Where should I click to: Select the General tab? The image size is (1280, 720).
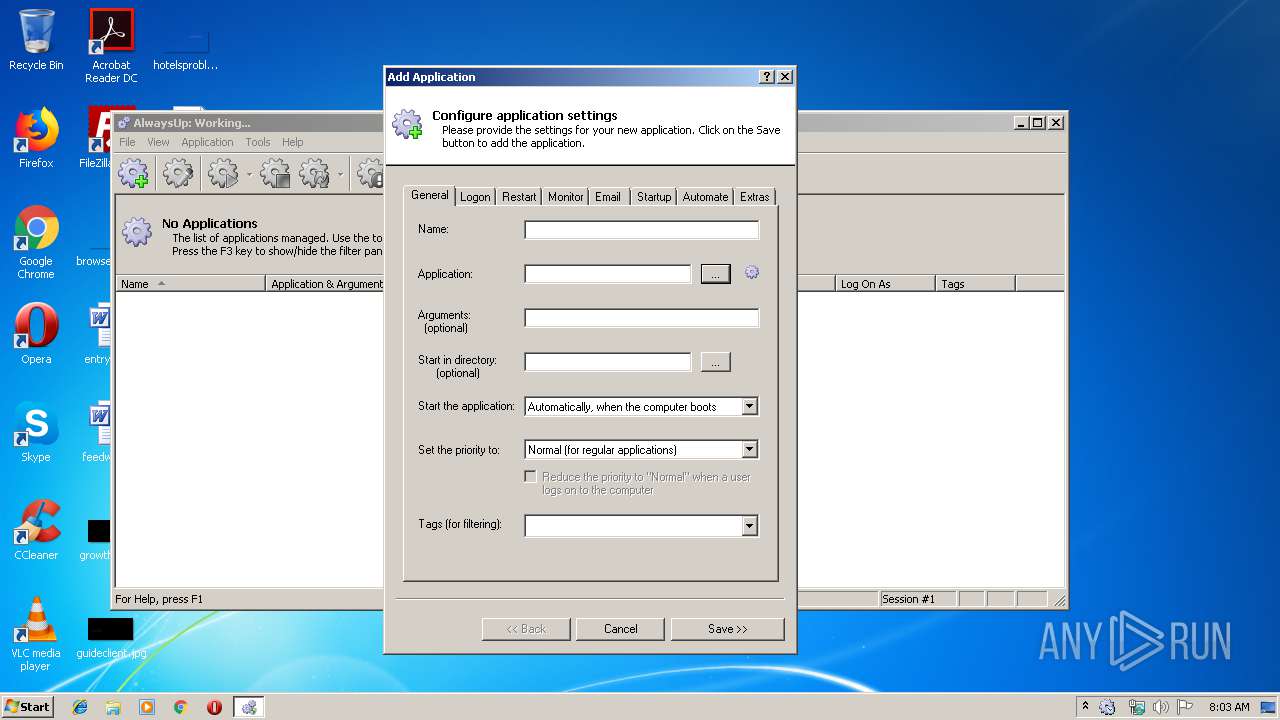click(x=430, y=195)
